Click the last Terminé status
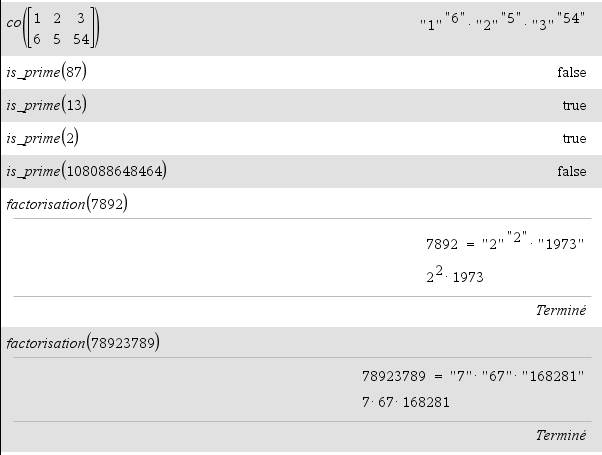The width and height of the screenshot is (602, 455). (x=561, y=435)
